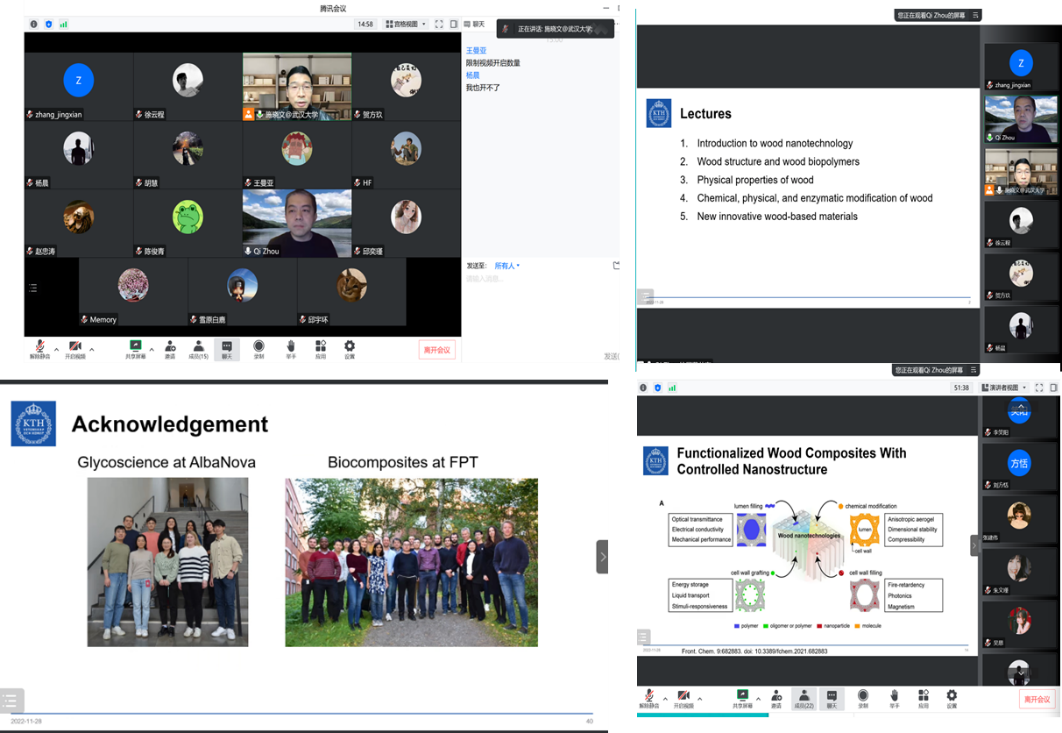Click the progress bar under the Acknowledgement slide

pos(300,713)
